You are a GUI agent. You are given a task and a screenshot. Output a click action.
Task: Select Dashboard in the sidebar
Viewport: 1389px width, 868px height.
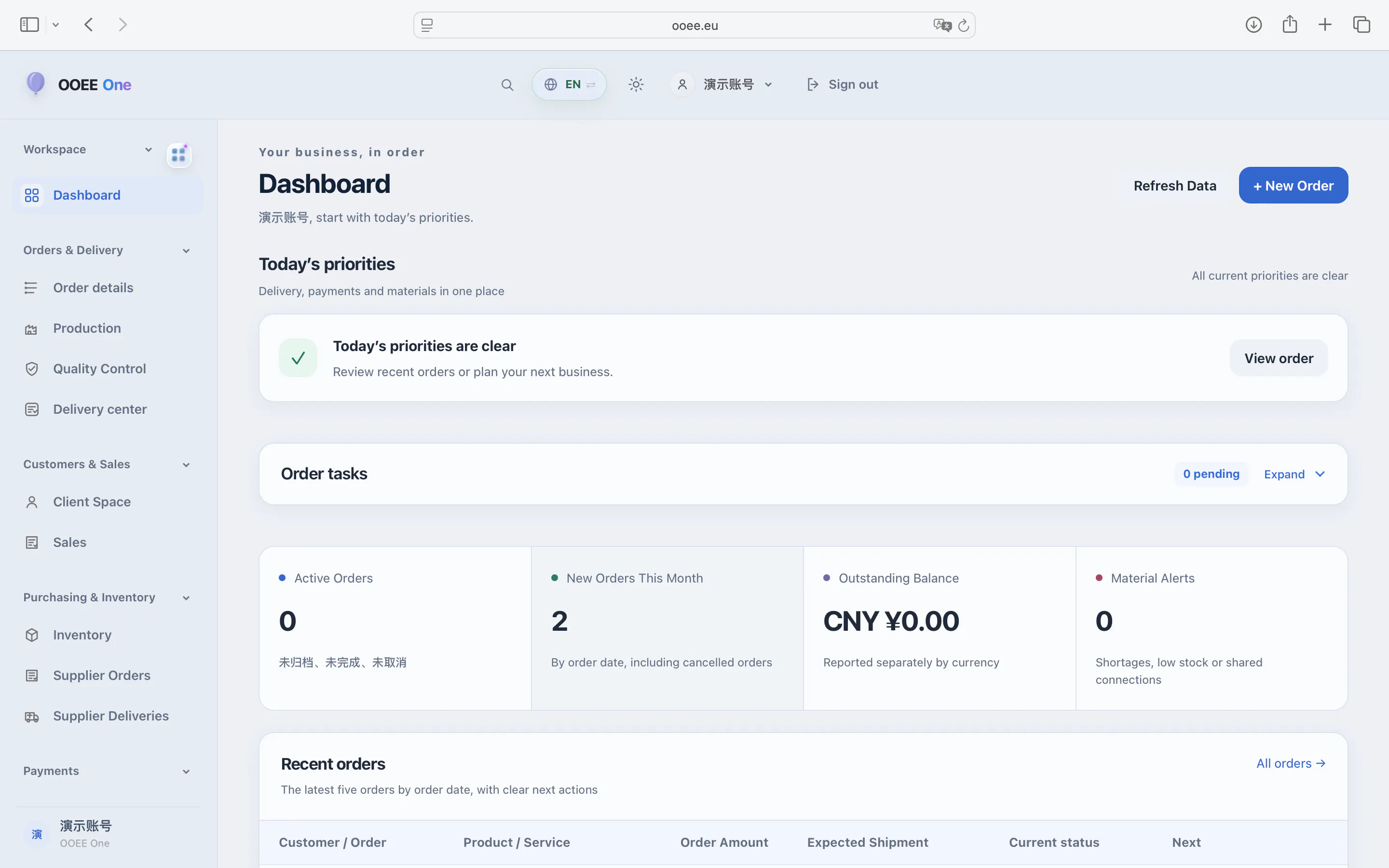[x=108, y=195]
